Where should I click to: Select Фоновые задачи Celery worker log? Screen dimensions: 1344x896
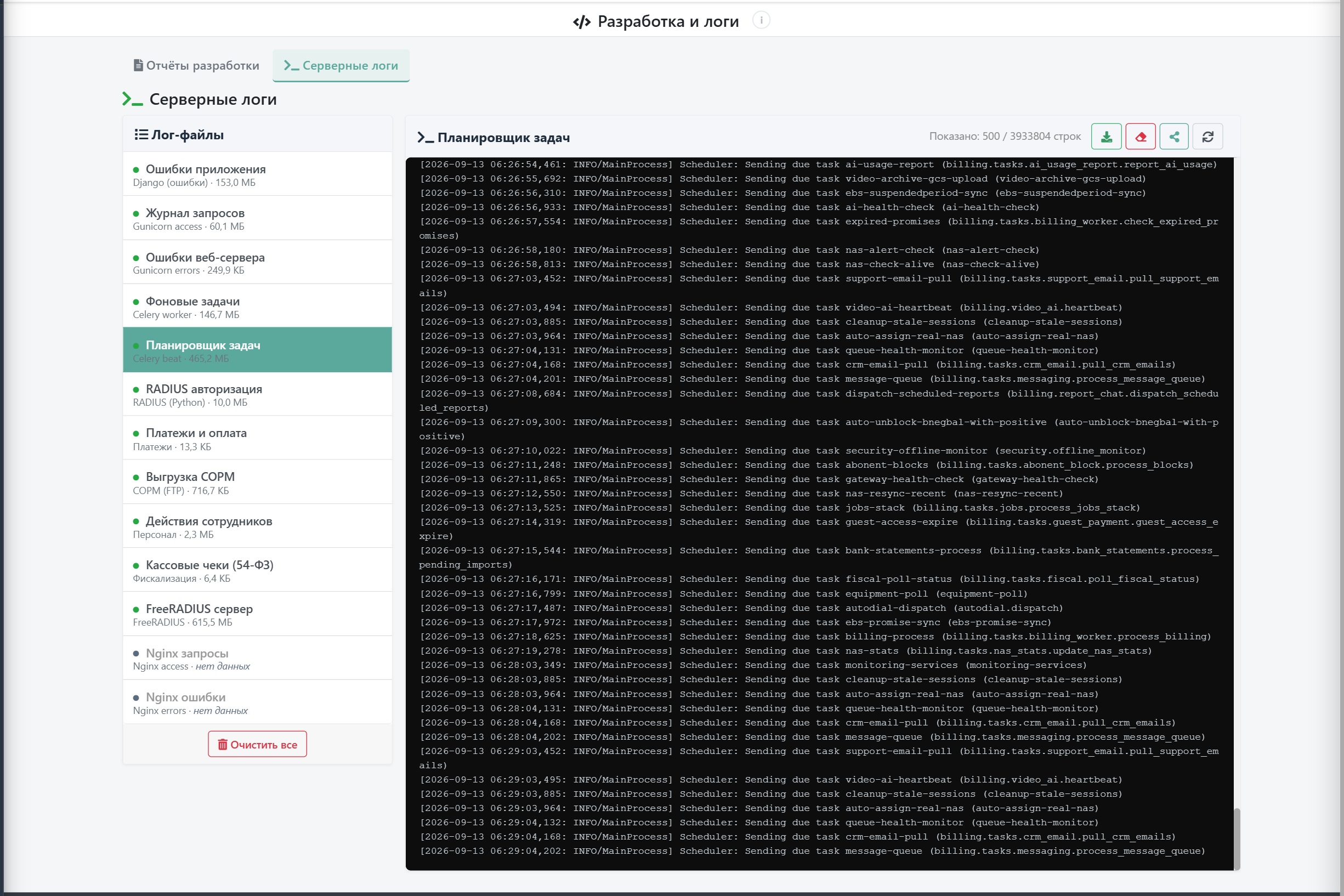point(257,307)
